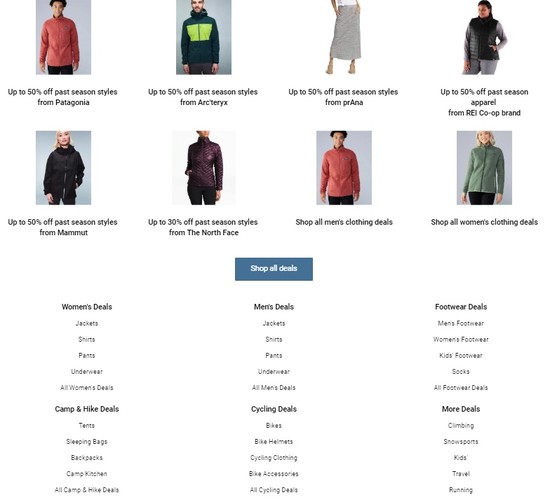Click the Mammut black jacket thumbnail
550x502 pixels.
click(63, 168)
